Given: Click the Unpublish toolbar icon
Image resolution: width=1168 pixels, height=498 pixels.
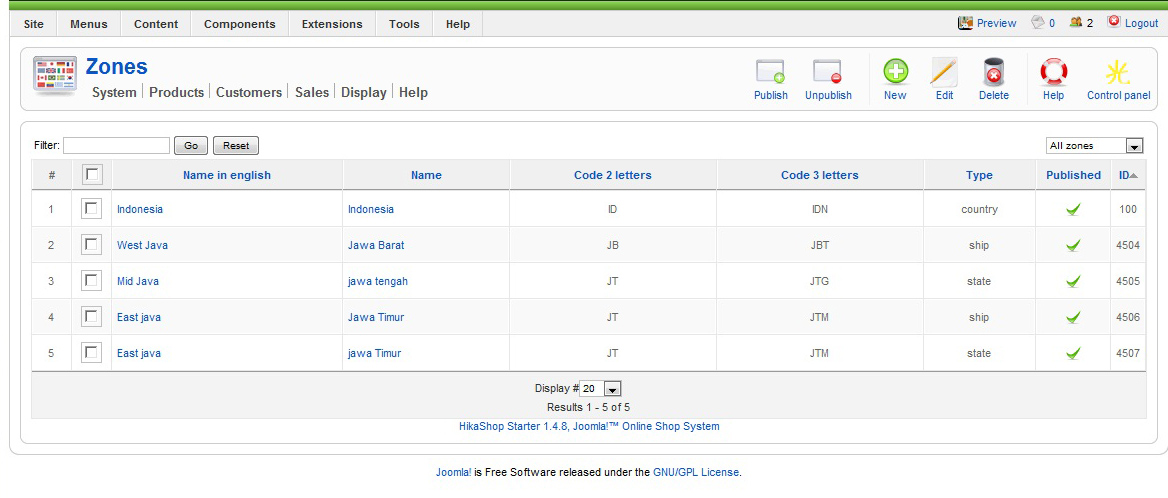Looking at the screenshot, I should pos(827,73).
